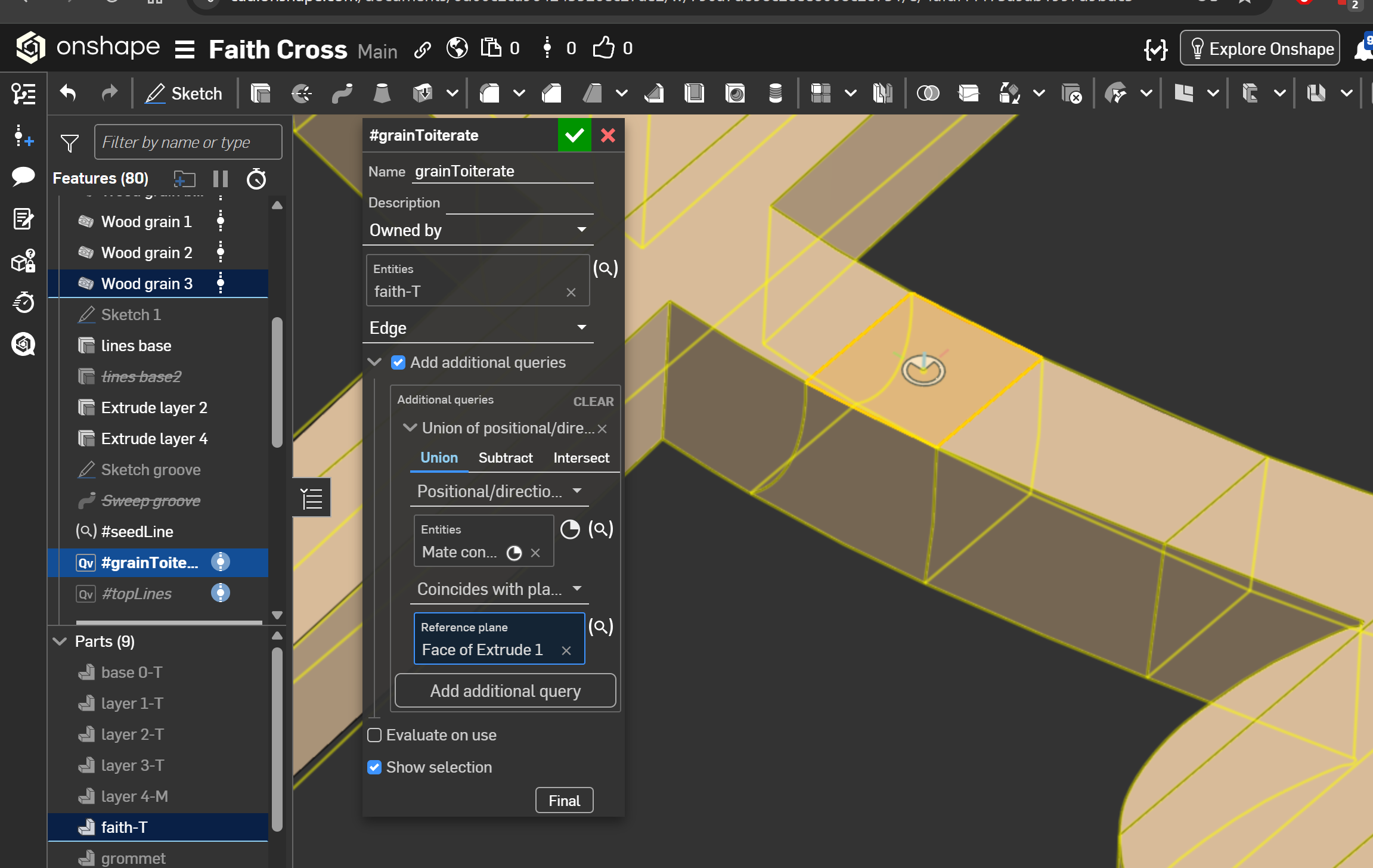Viewport: 1373px width, 868px height.
Task: Click the Boolean tool icon
Action: (x=928, y=94)
